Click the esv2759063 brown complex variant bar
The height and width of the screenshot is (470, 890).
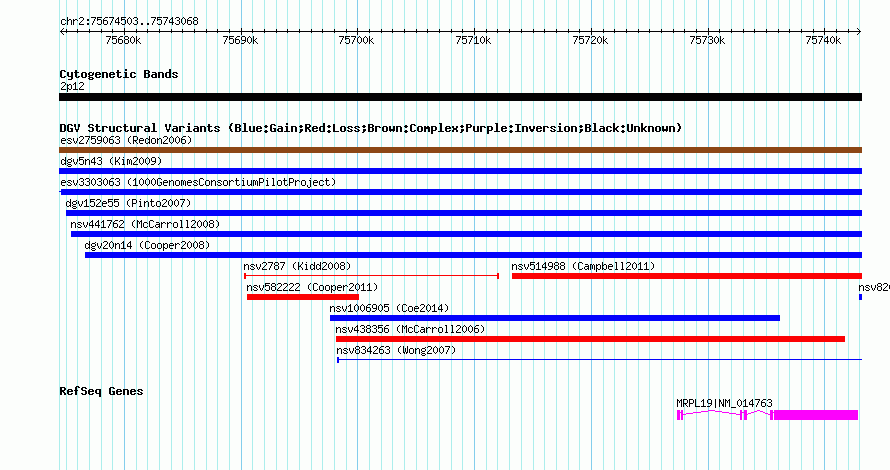tap(460, 150)
